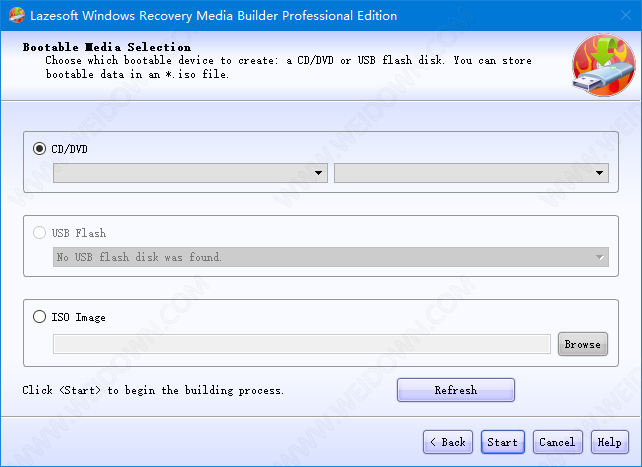Click the Bootable Media Selection heading
The image size is (642, 467).
coord(106,47)
